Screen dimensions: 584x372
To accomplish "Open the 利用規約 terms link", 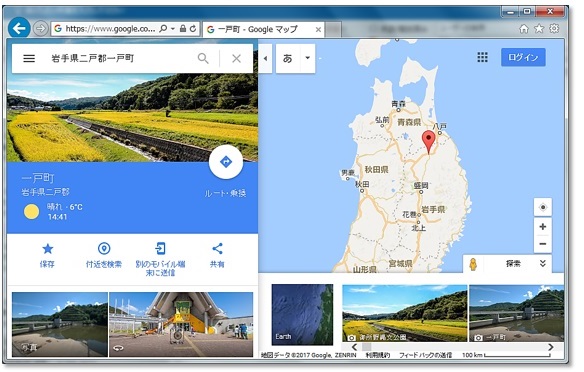I will pyautogui.click(x=378, y=355).
